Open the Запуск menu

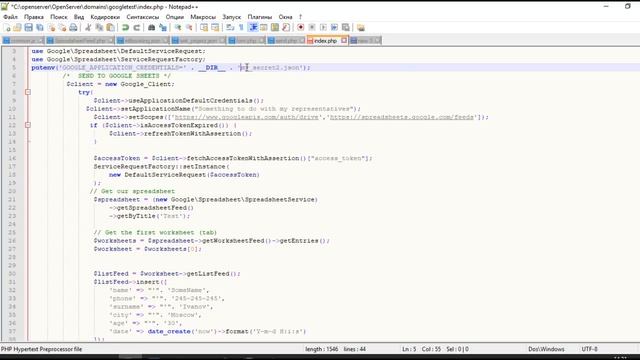point(231,17)
